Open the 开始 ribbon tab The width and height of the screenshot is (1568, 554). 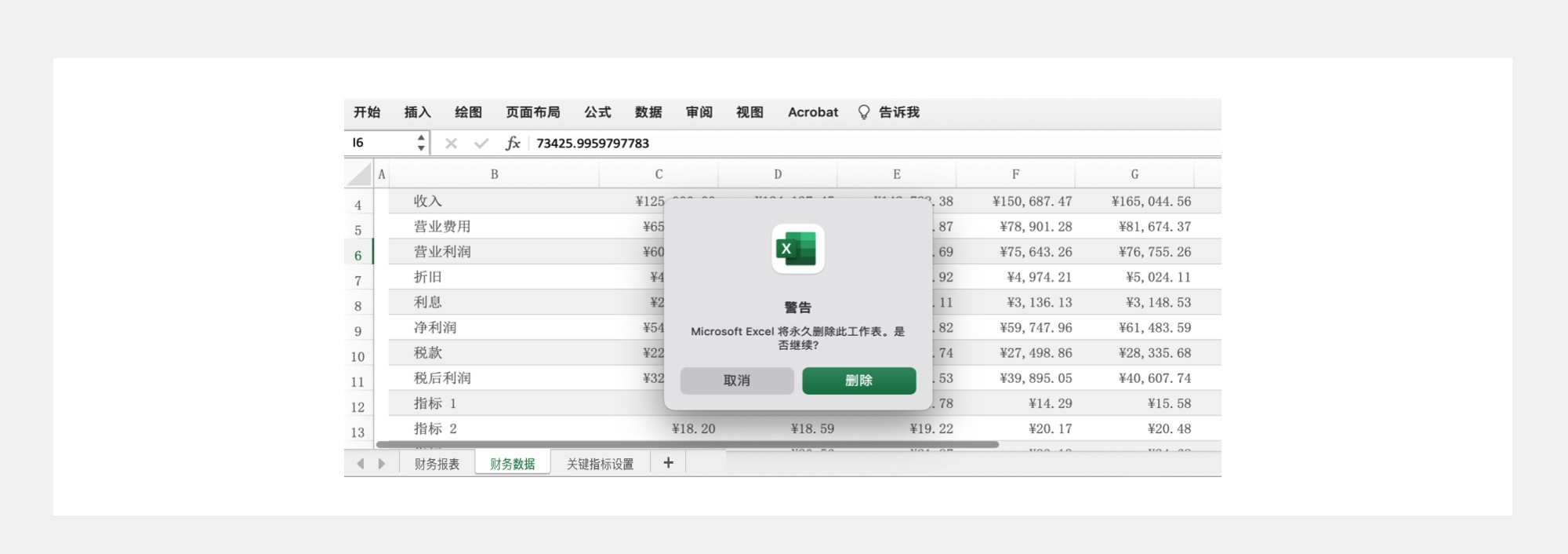(367, 112)
